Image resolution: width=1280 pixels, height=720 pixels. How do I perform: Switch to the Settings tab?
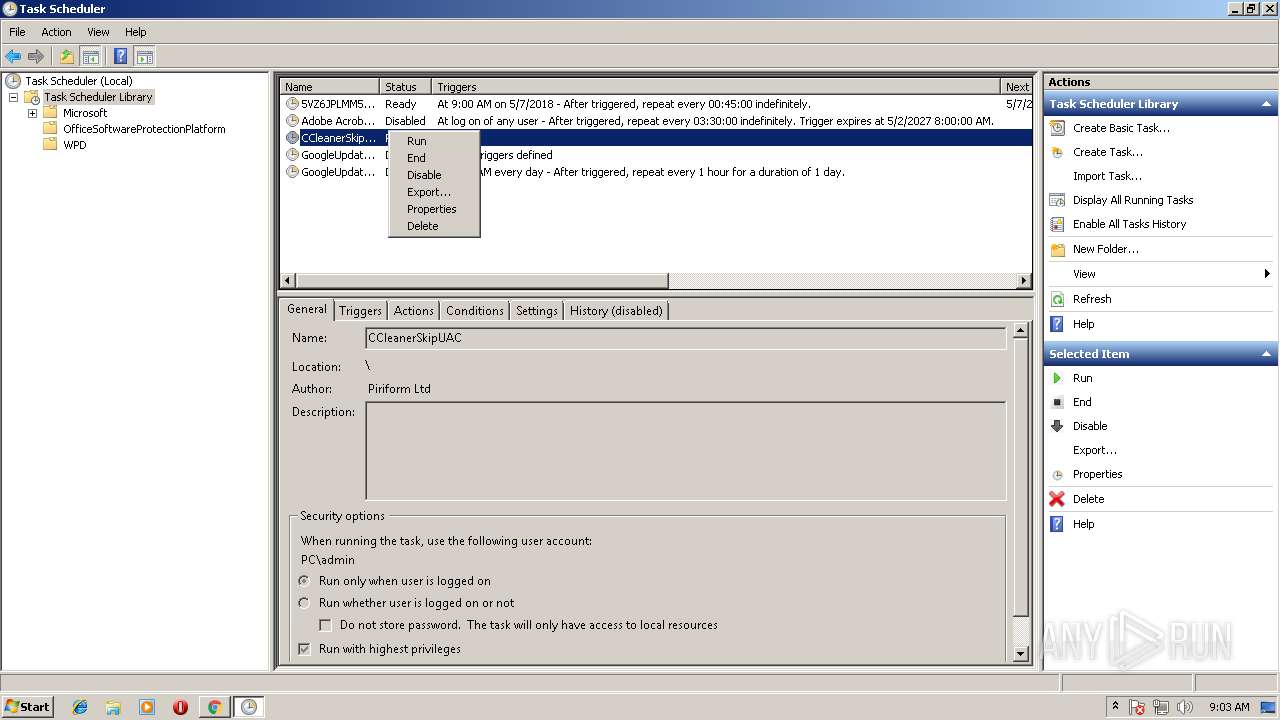pyautogui.click(x=537, y=311)
